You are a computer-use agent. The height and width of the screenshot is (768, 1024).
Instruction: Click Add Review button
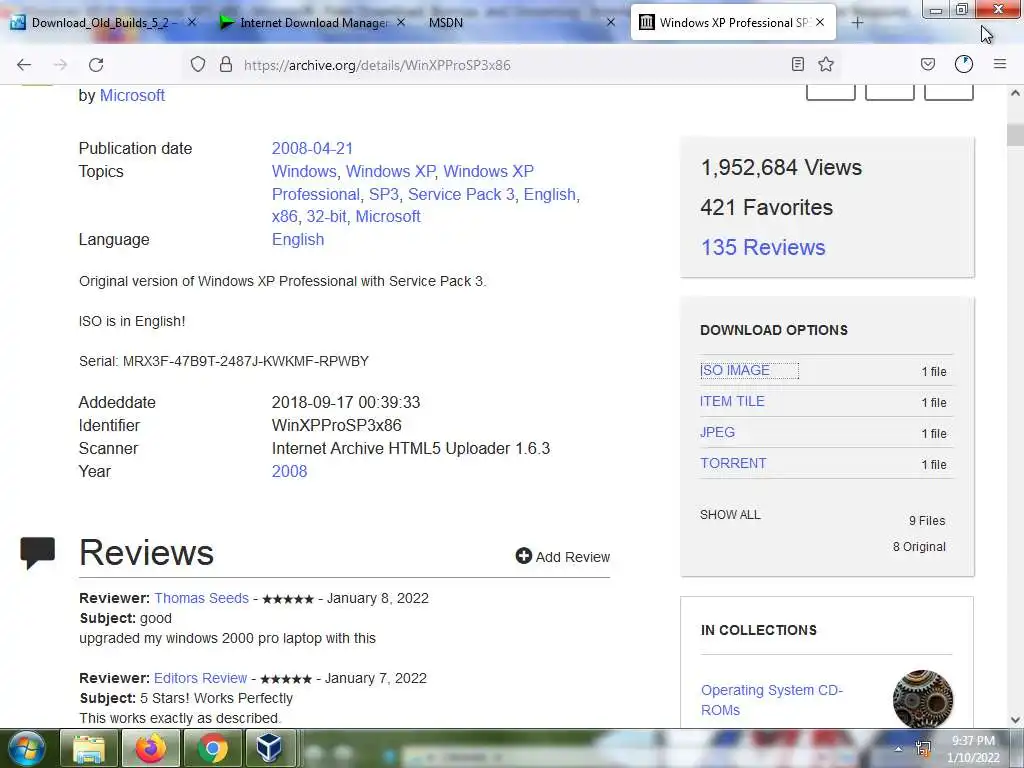pyautogui.click(x=563, y=556)
